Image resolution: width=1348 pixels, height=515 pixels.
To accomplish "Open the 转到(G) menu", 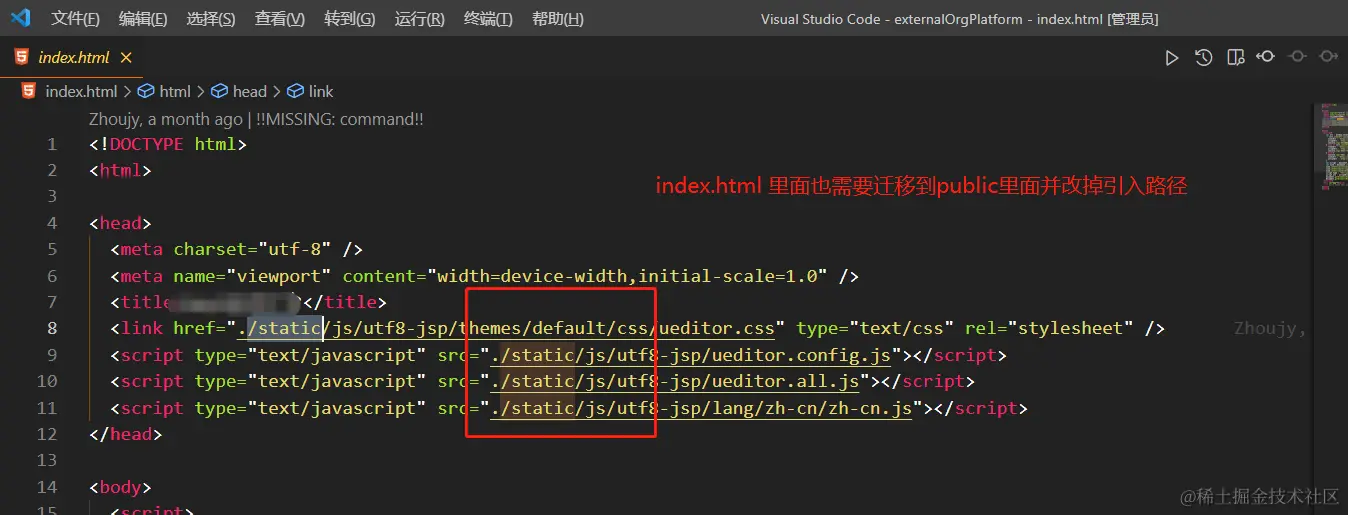I will pos(350,19).
